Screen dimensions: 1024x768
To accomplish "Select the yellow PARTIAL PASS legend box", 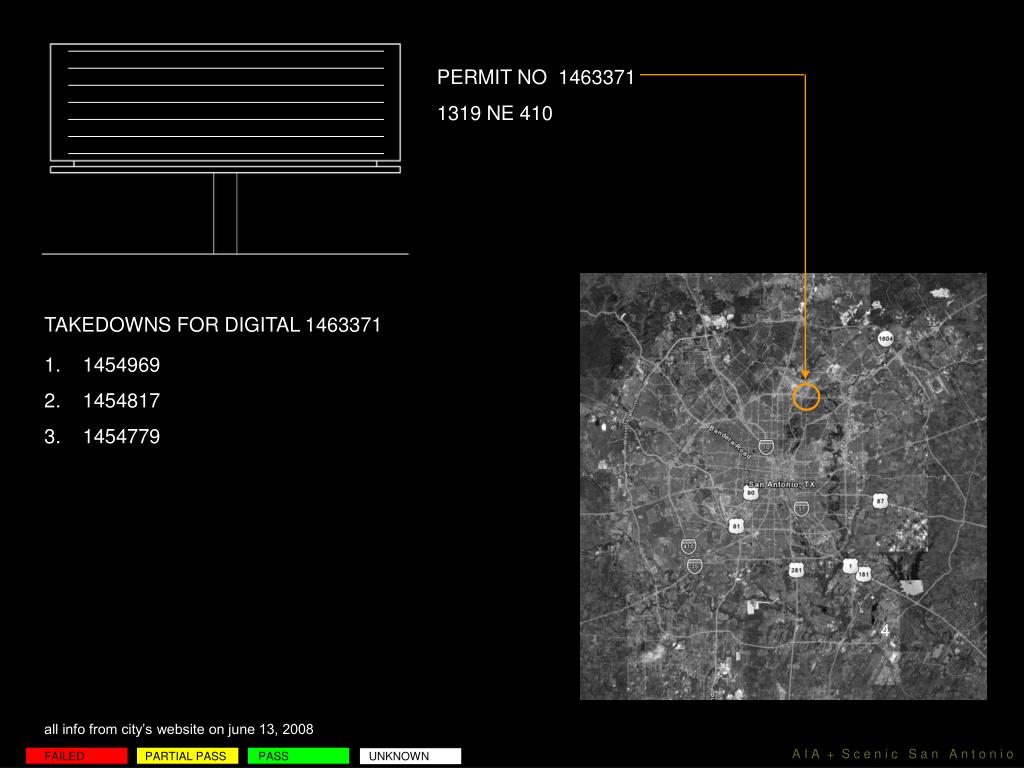I will tap(187, 756).
